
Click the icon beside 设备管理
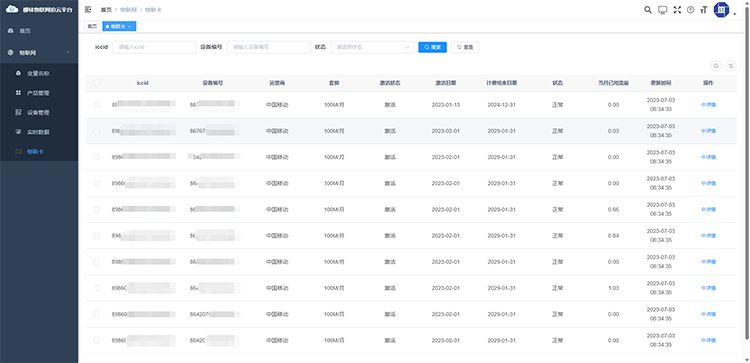(19, 112)
